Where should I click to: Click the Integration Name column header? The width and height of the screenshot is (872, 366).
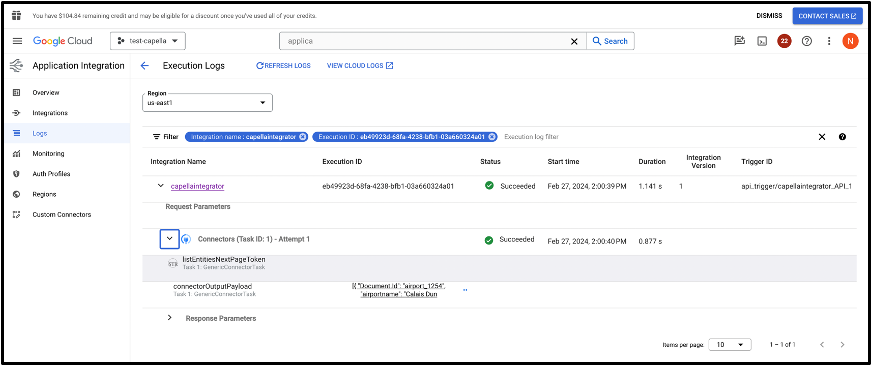point(178,162)
